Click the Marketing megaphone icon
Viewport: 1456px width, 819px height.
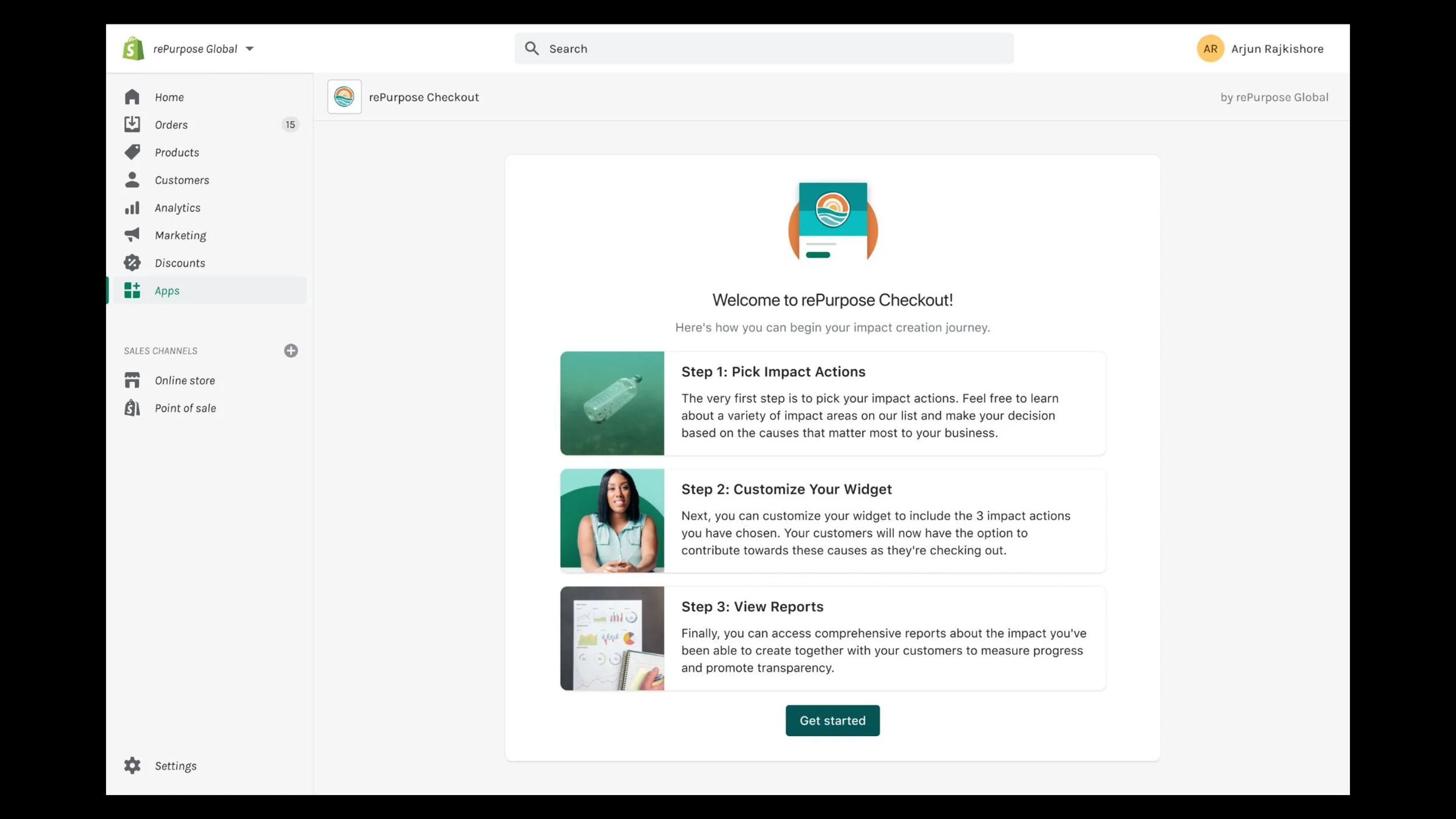(x=132, y=235)
